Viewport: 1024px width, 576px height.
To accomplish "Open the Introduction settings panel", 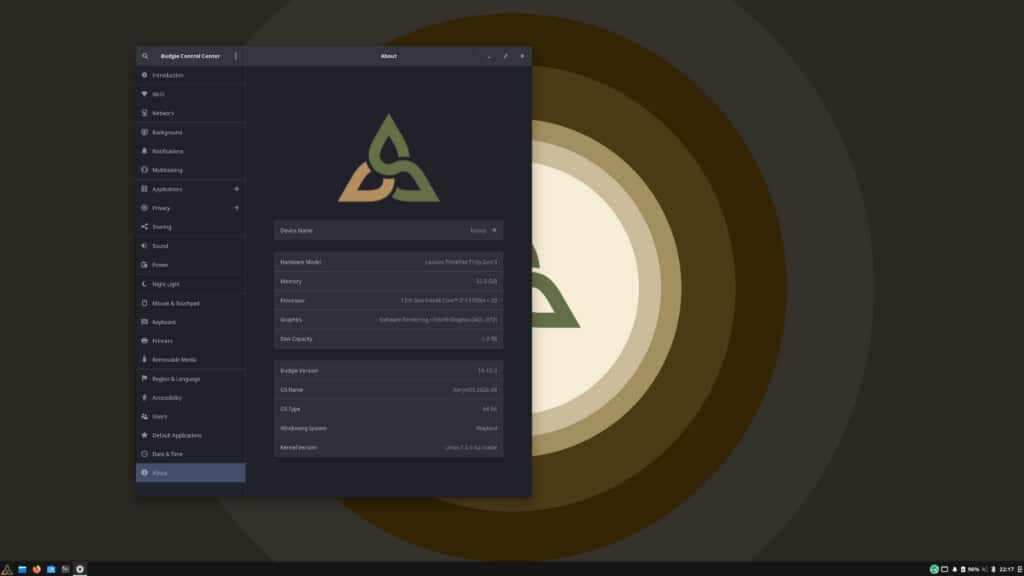I will coord(191,75).
